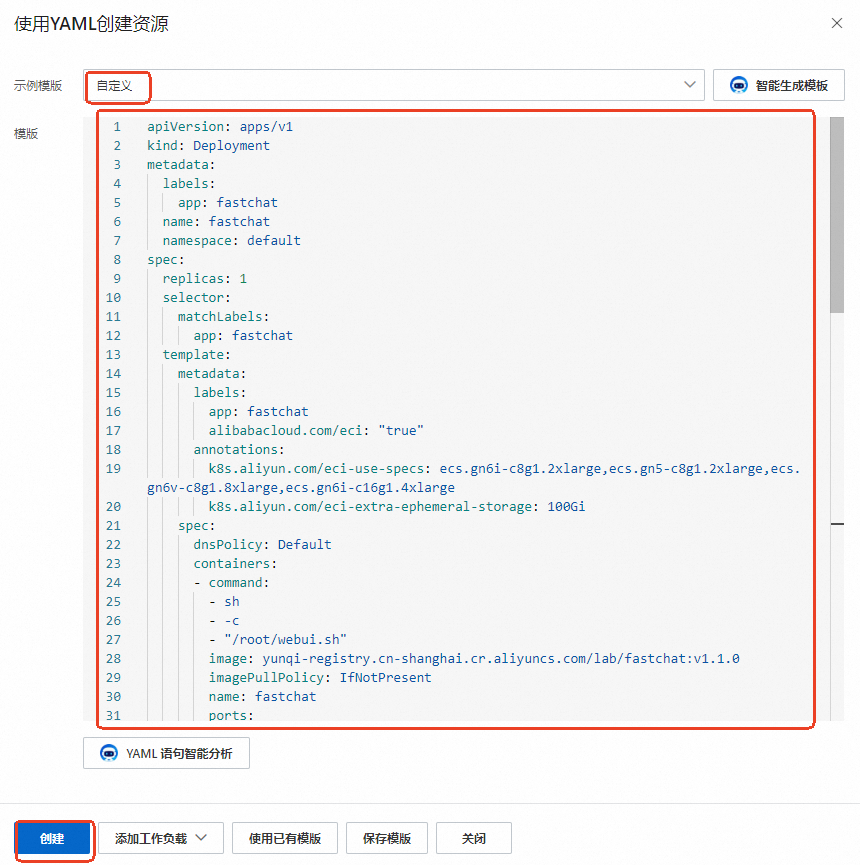Click line 31 text ports:
The image size is (860, 865).
tap(231, 716)
